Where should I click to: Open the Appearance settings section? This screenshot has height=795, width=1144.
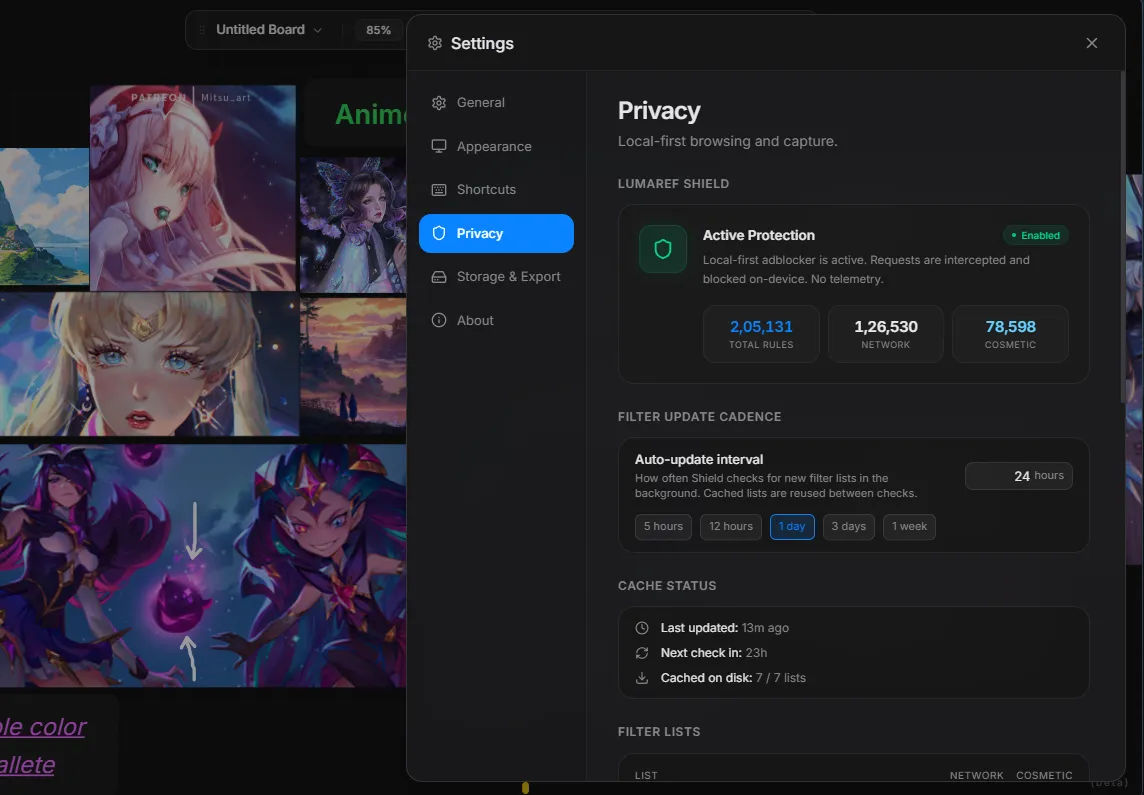tap(496, 147)
